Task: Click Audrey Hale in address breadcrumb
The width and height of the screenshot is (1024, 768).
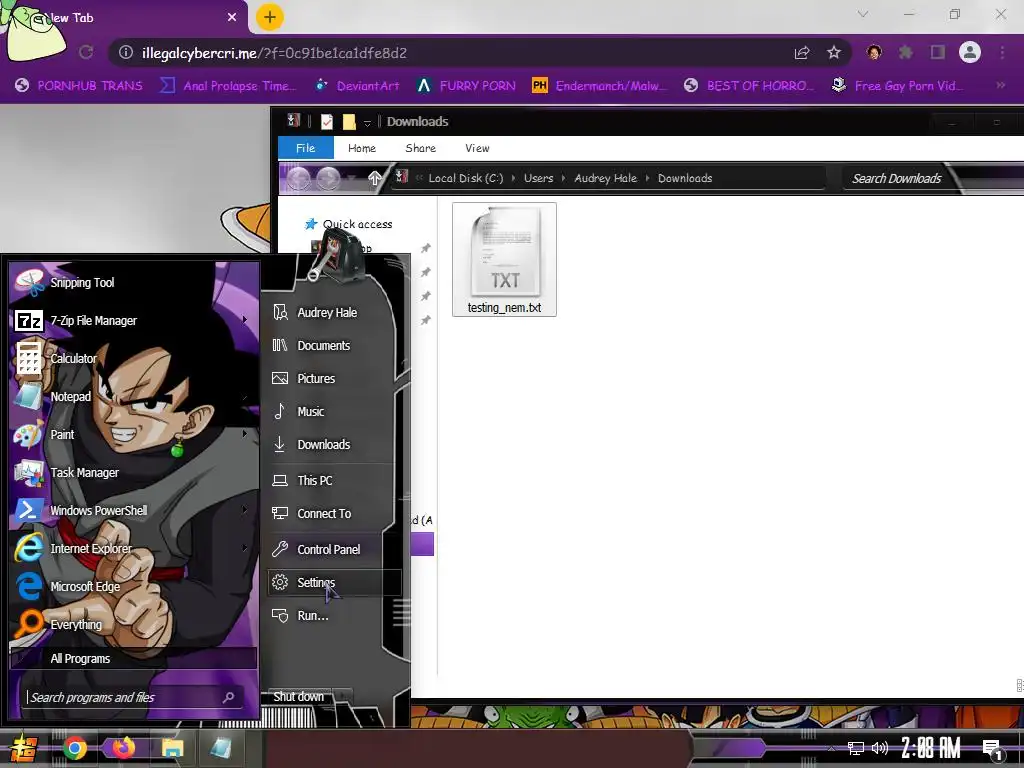Action: pos(605,178)
